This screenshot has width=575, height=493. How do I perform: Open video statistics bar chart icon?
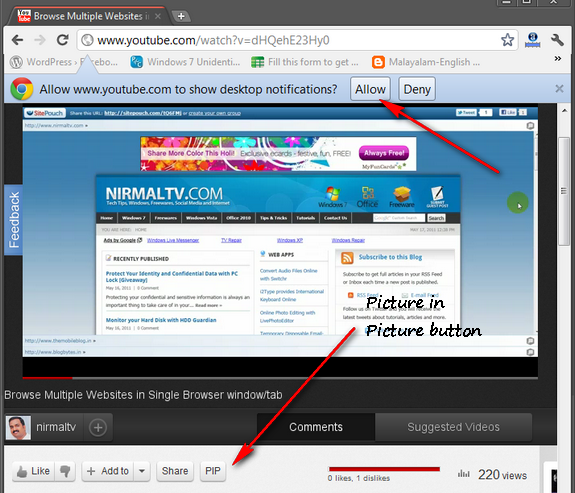point(464,474)
